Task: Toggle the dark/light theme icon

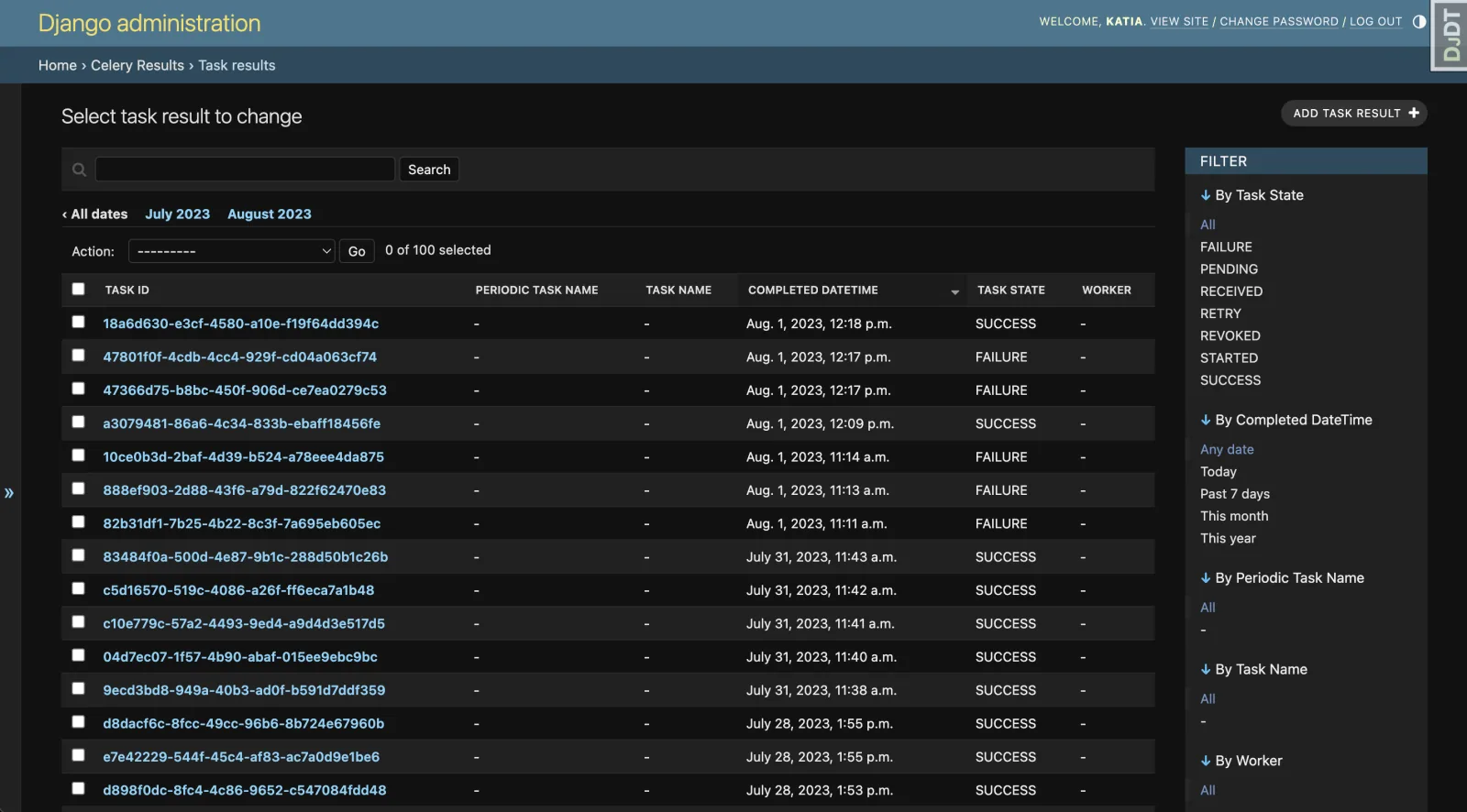Action: [1419, 21]
